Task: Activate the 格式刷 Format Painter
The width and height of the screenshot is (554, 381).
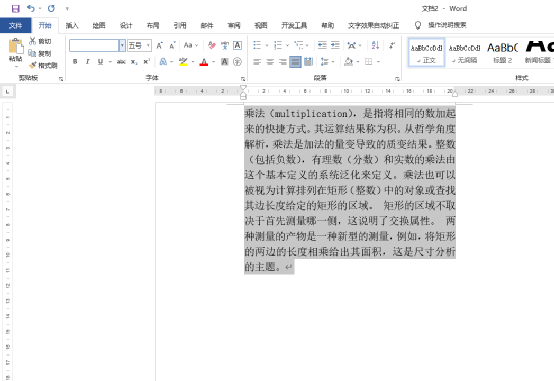Action: pyautogui.click(x=43, y=65)
